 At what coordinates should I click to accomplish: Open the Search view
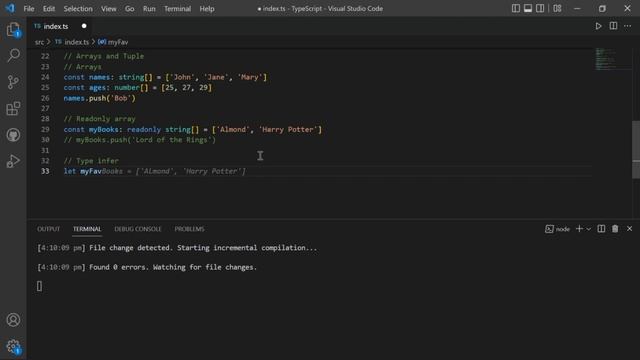pos(13,55)
